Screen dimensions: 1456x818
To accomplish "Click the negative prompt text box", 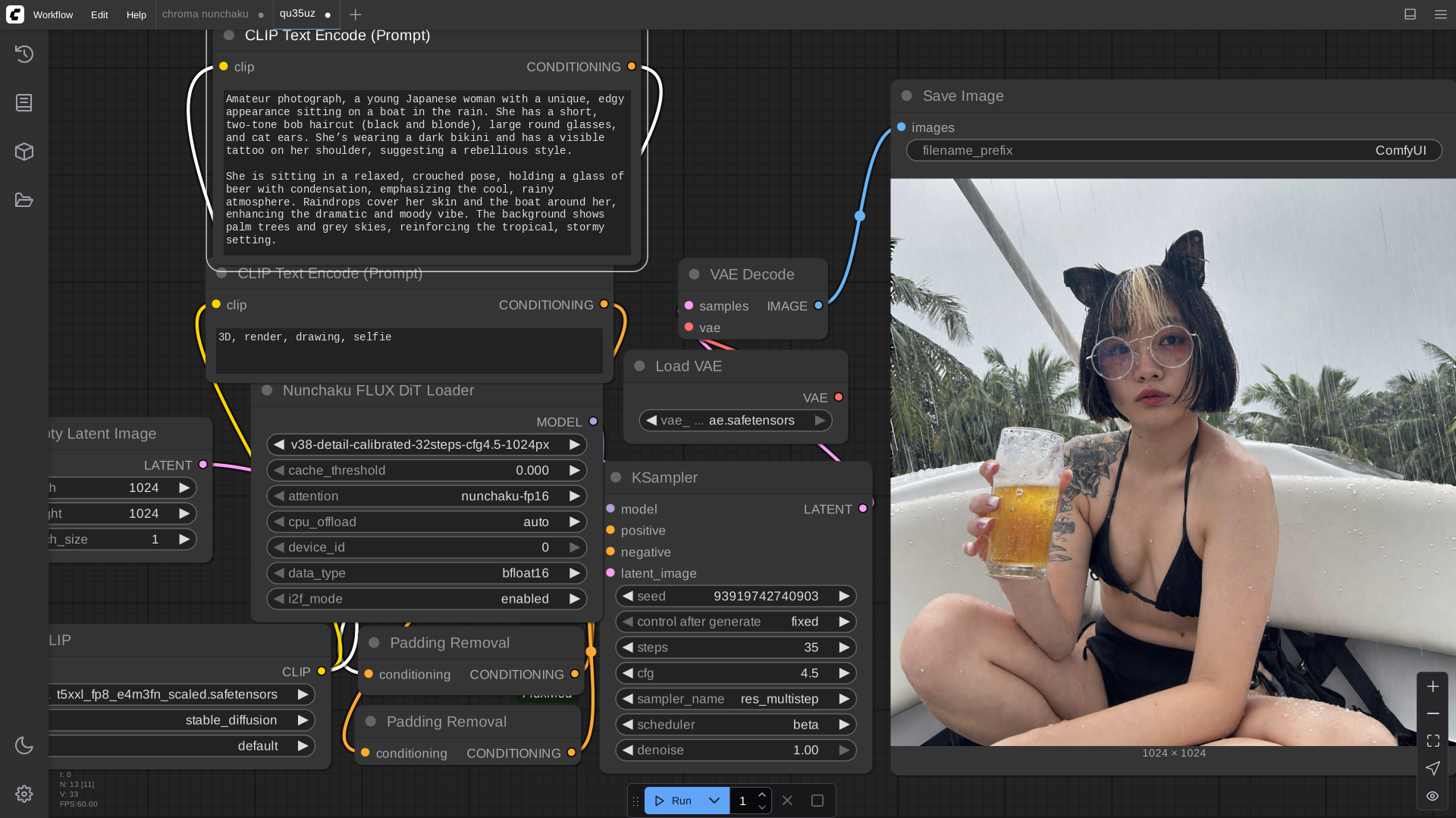I will (409, 350).
